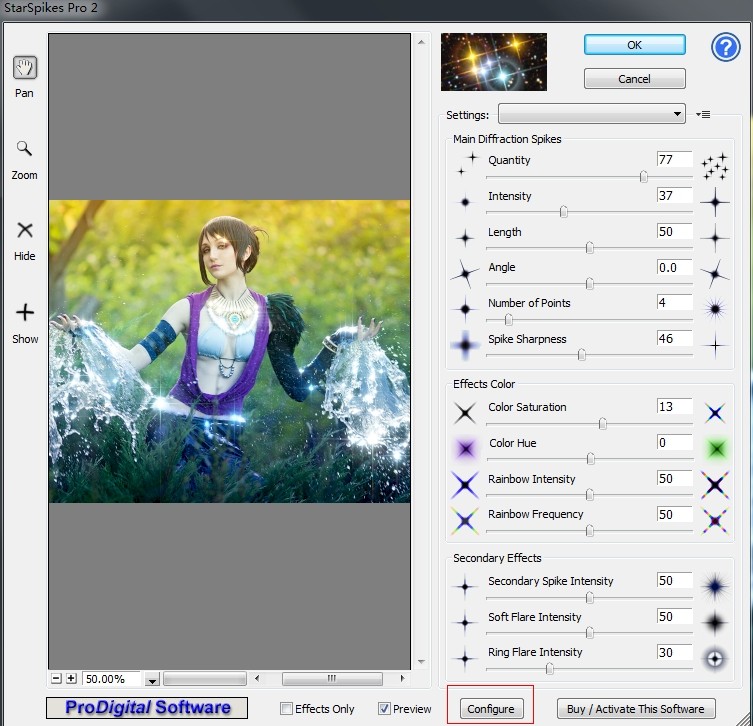The height and width of the screenshot is (726, 753).
Task: Choose the Hide X tool
Action: pos(24,230)
